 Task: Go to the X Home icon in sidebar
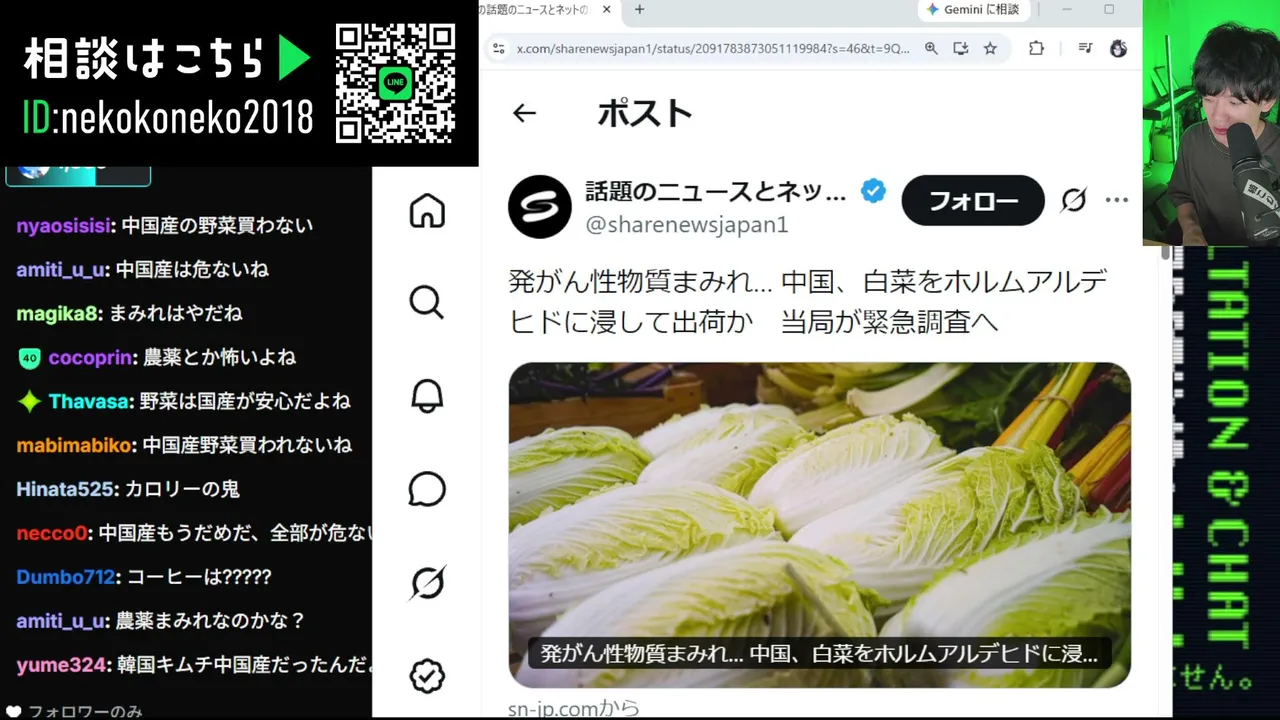tap(427, 211)
